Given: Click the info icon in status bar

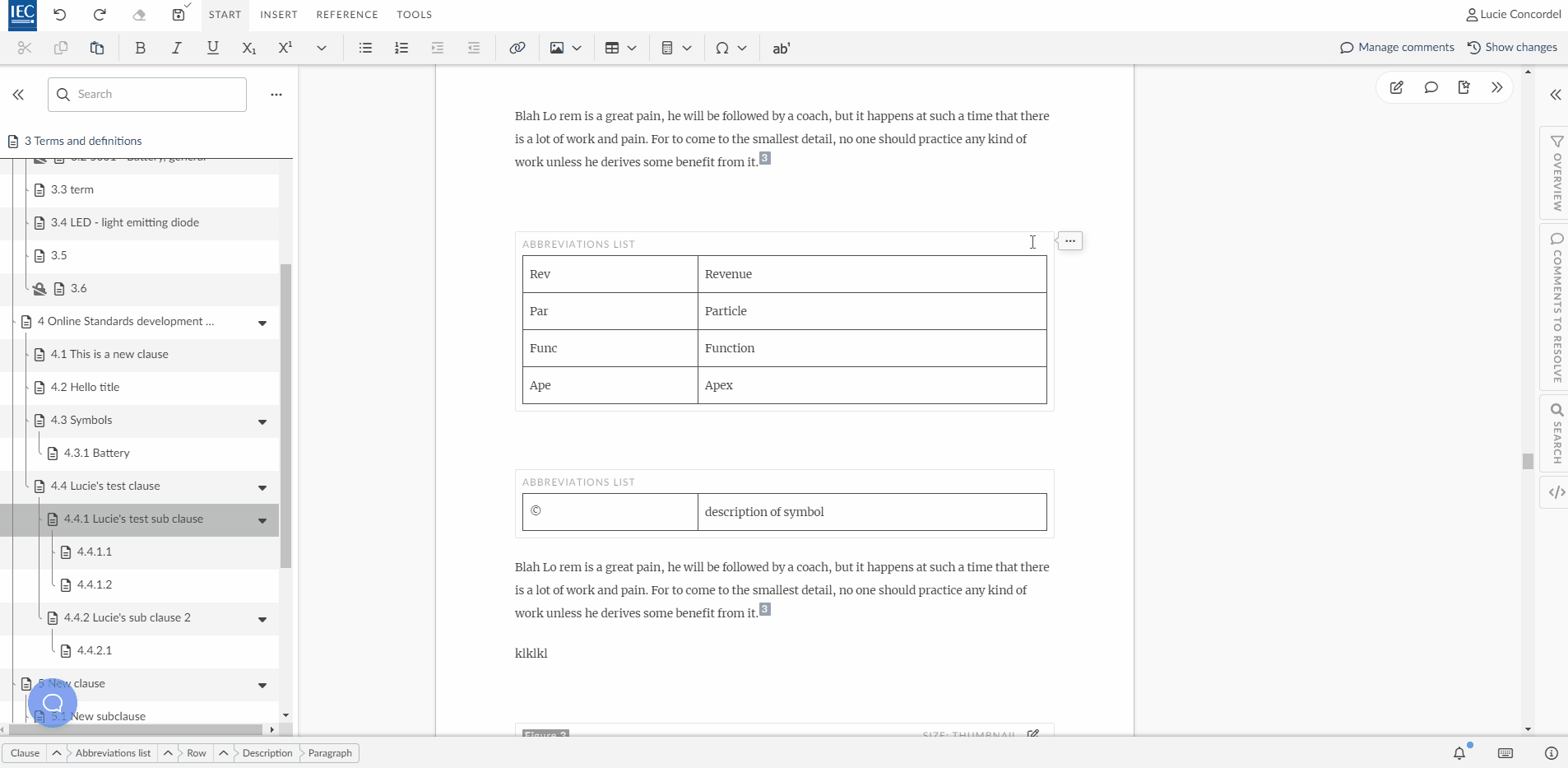Looking at the screenshot, I should point(1552,753).
